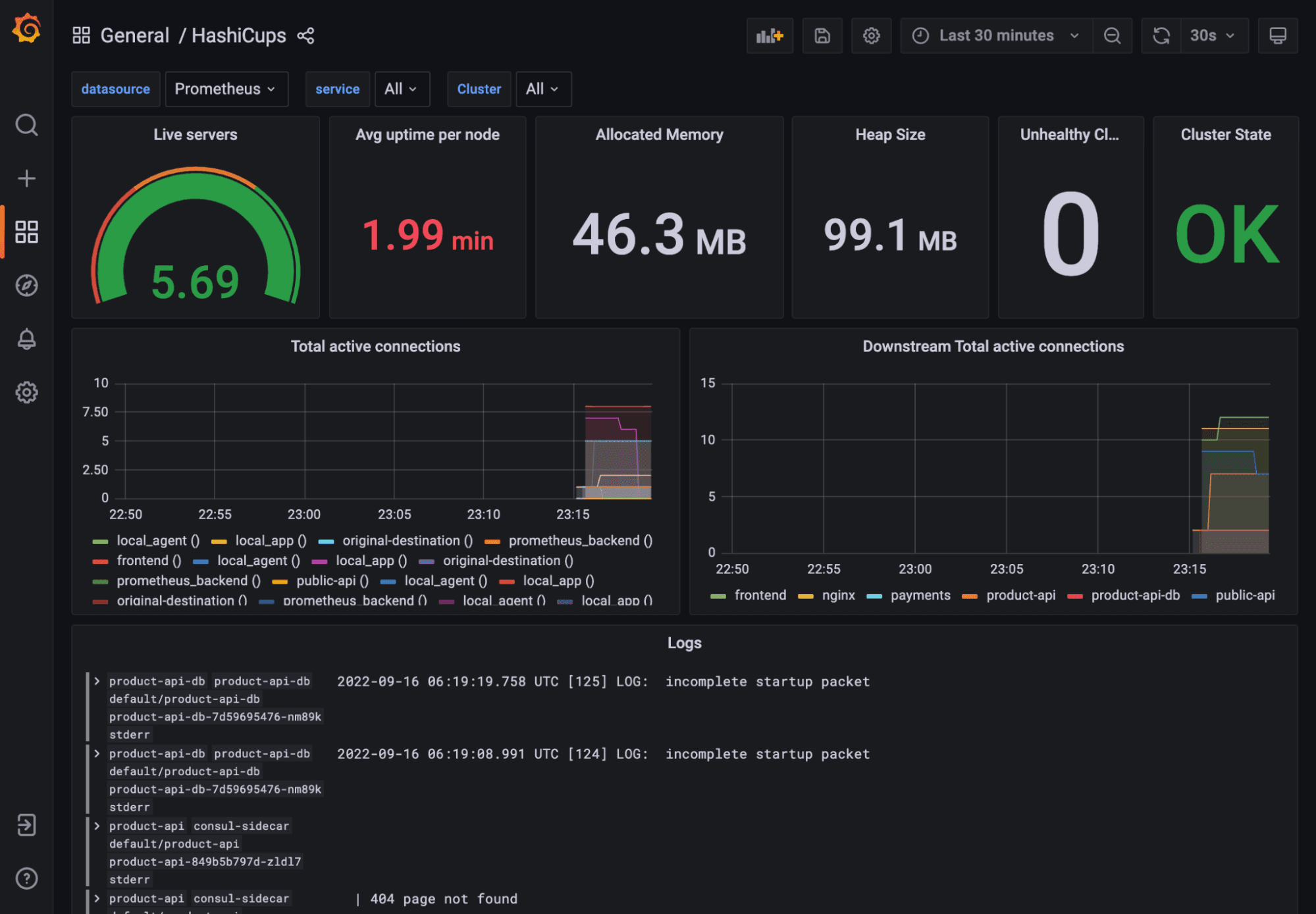Open the Dashboards panel icon
The height and width of the screenshot is (914, 1316).
tap(27, 232)
